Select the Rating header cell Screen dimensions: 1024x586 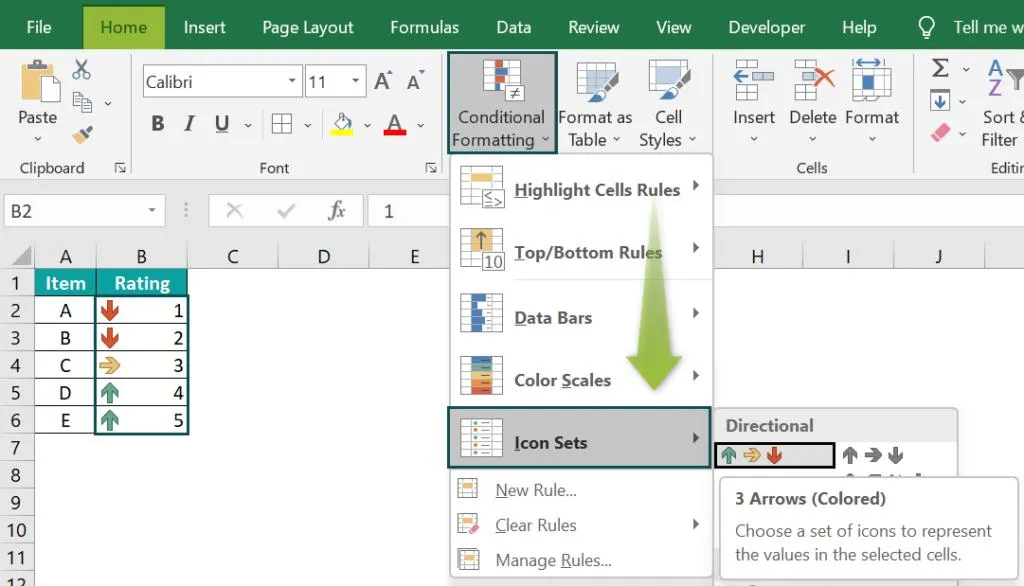coord(142,283)
